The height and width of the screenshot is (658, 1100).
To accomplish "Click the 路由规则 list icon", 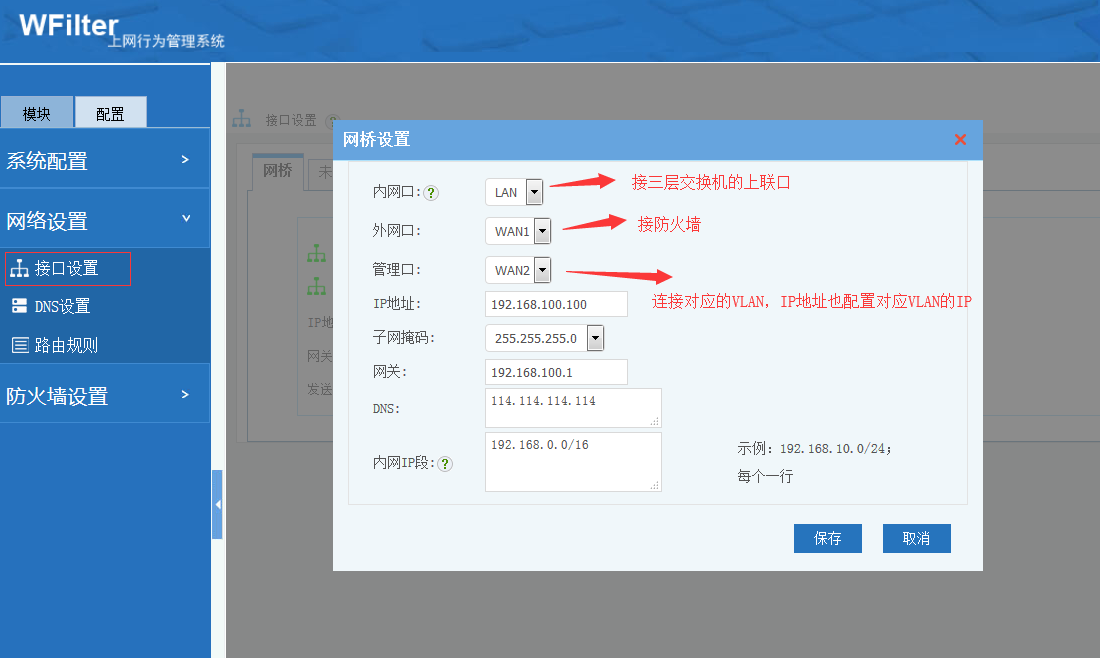I will coord(19,346).
